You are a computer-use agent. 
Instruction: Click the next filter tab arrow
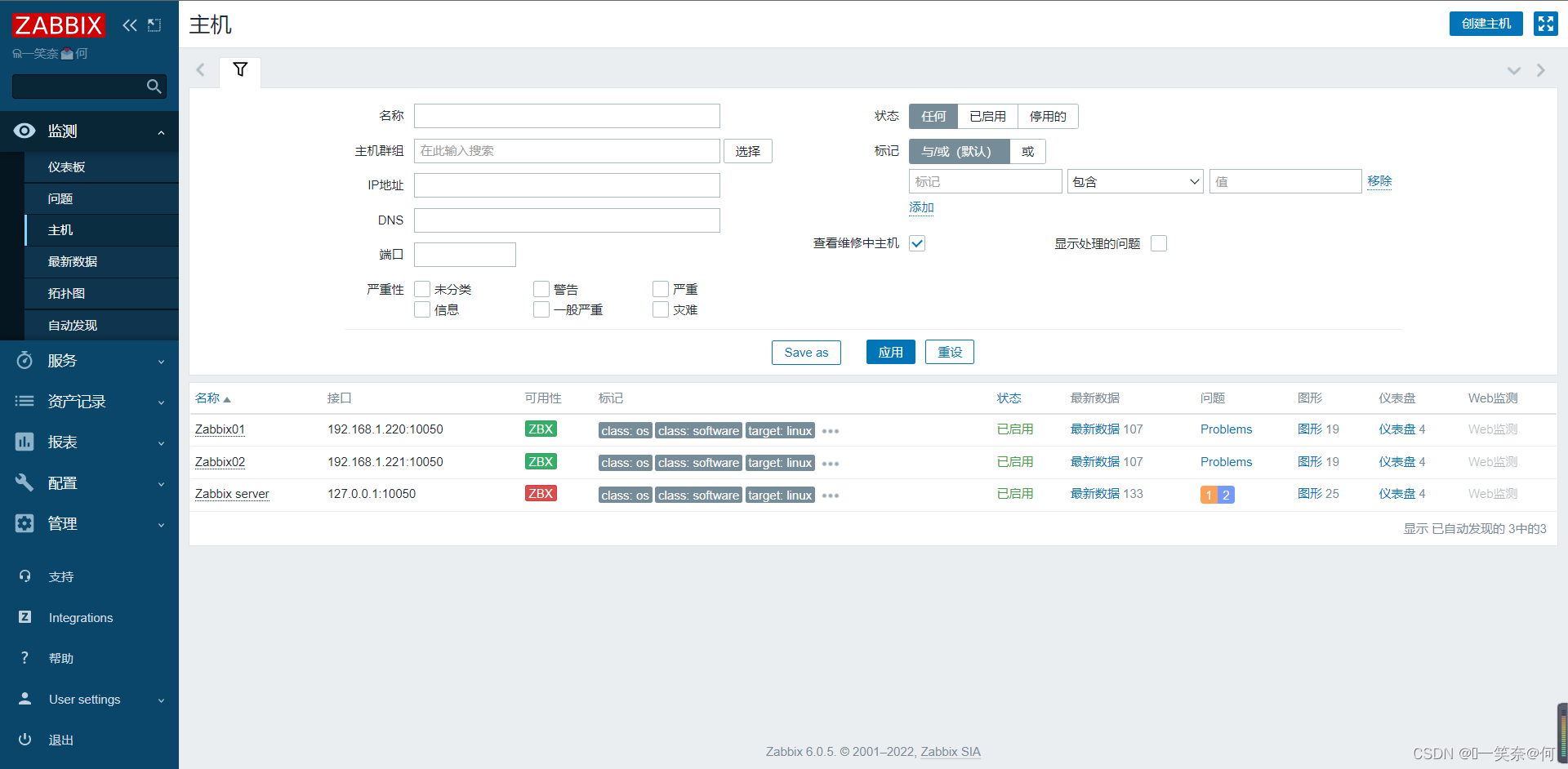1541,70
